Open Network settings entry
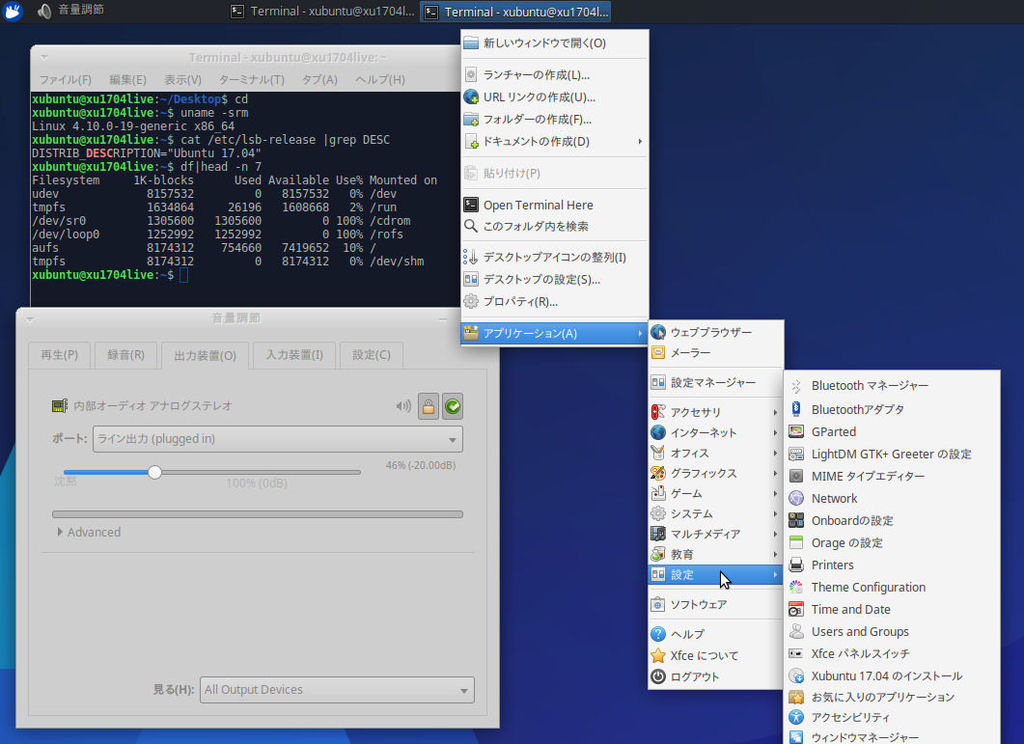The width and height of the screenshot is (1024, 744). point(891,498)
